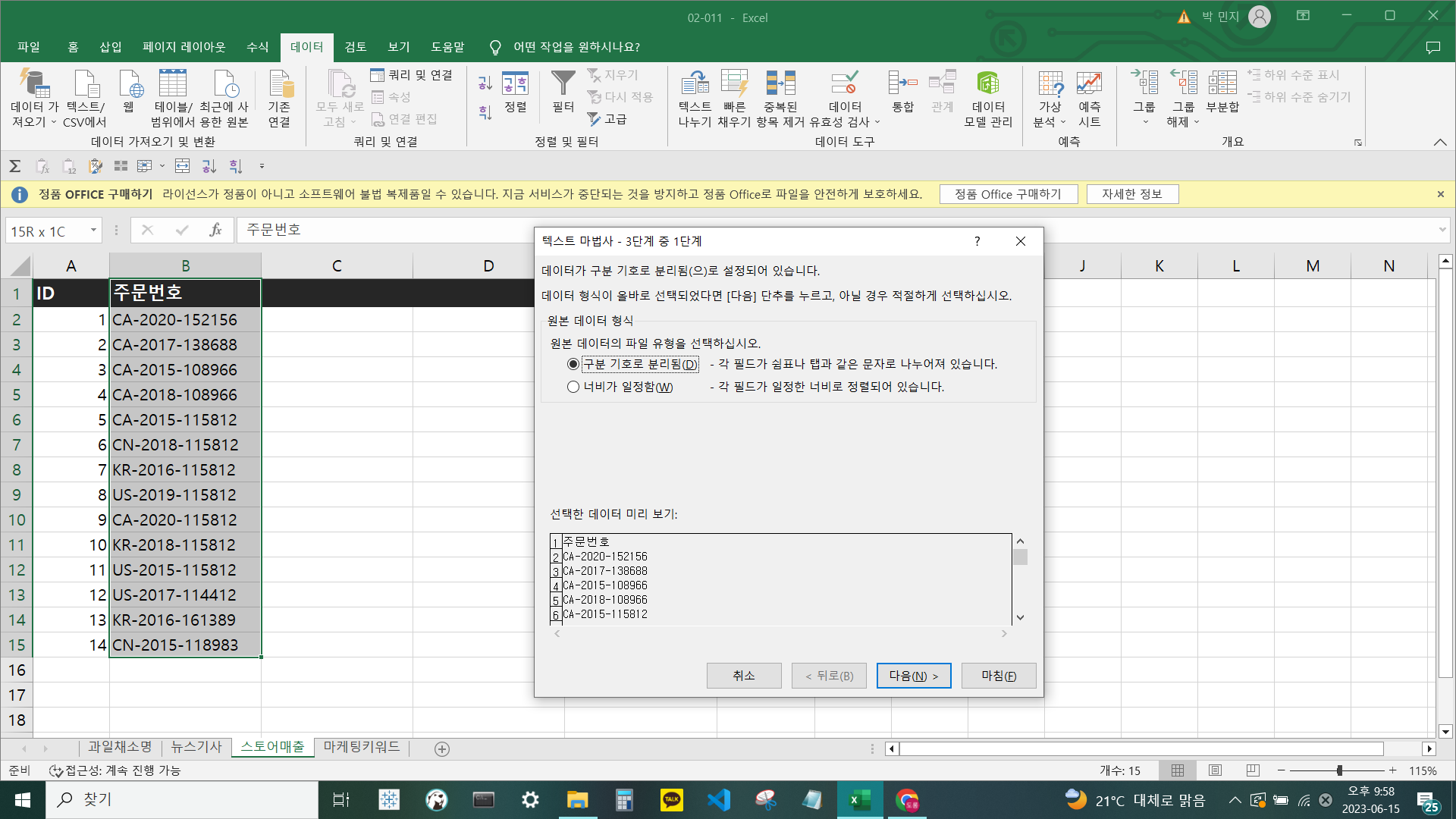Click the formula bar fx insert function icon
1456x819 pixels.
[x=215, y=230]
